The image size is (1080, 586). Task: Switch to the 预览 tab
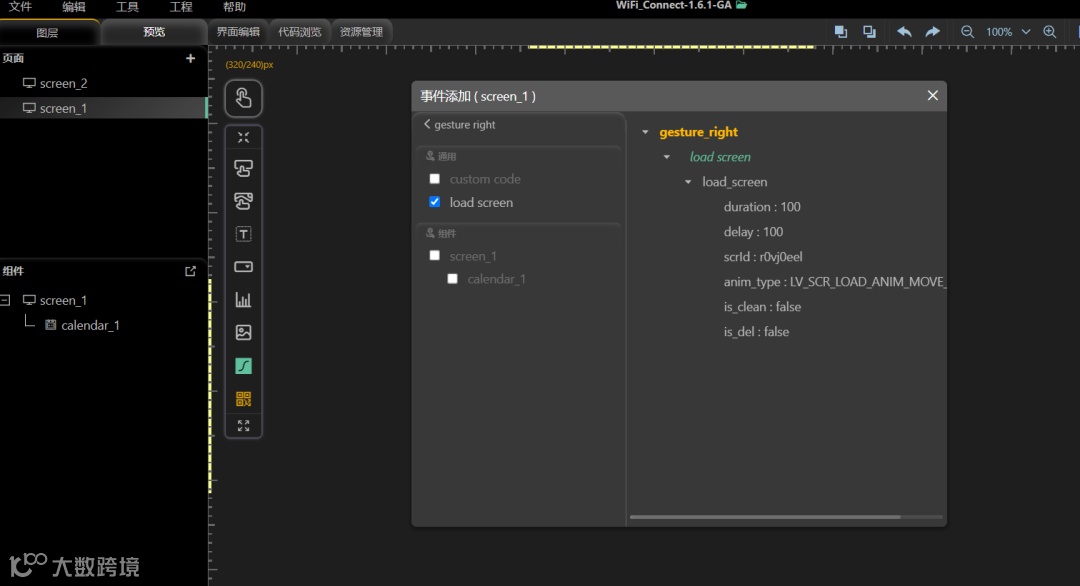coord(154,32)
